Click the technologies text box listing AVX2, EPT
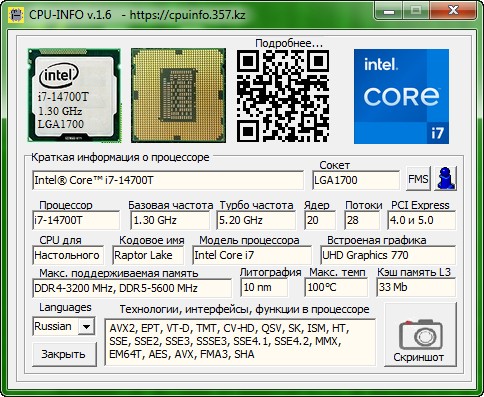 coord(240,342)
